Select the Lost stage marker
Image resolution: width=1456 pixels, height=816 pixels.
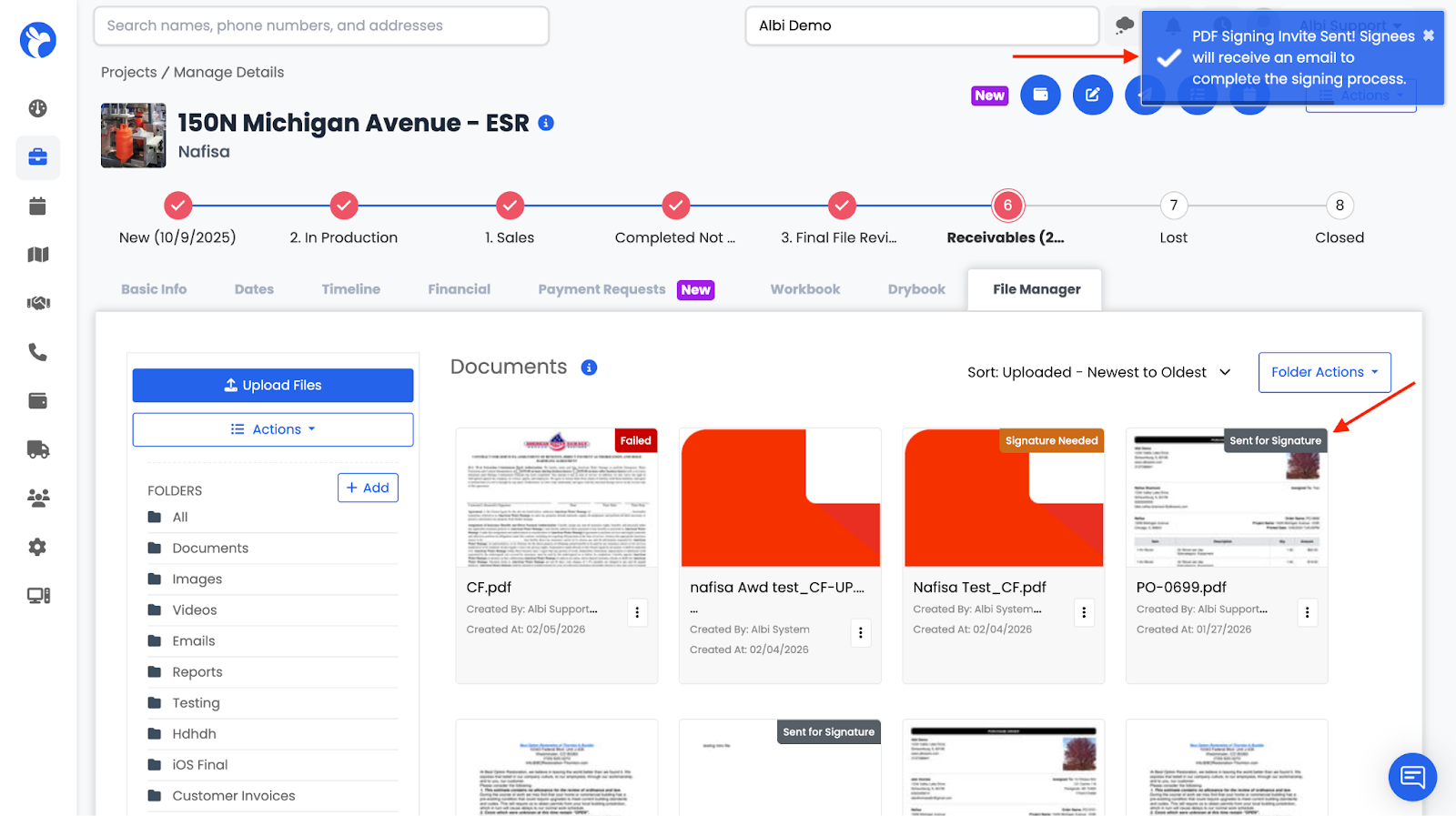[1173, 206]
